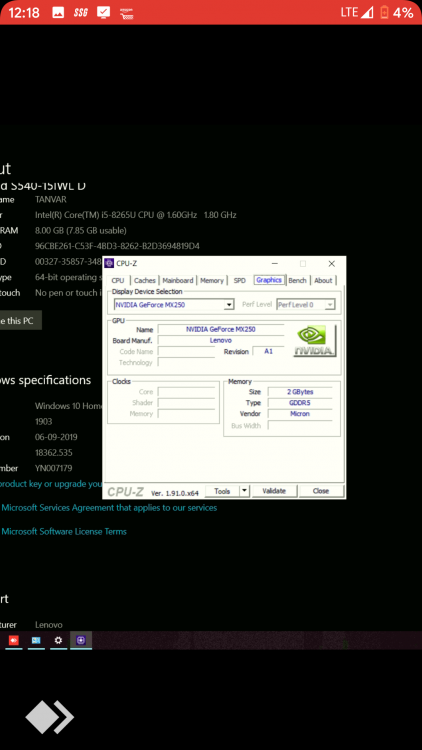Tap the battery icon in status bar
The height and width of the screenshot is (750, 422).
384,12
